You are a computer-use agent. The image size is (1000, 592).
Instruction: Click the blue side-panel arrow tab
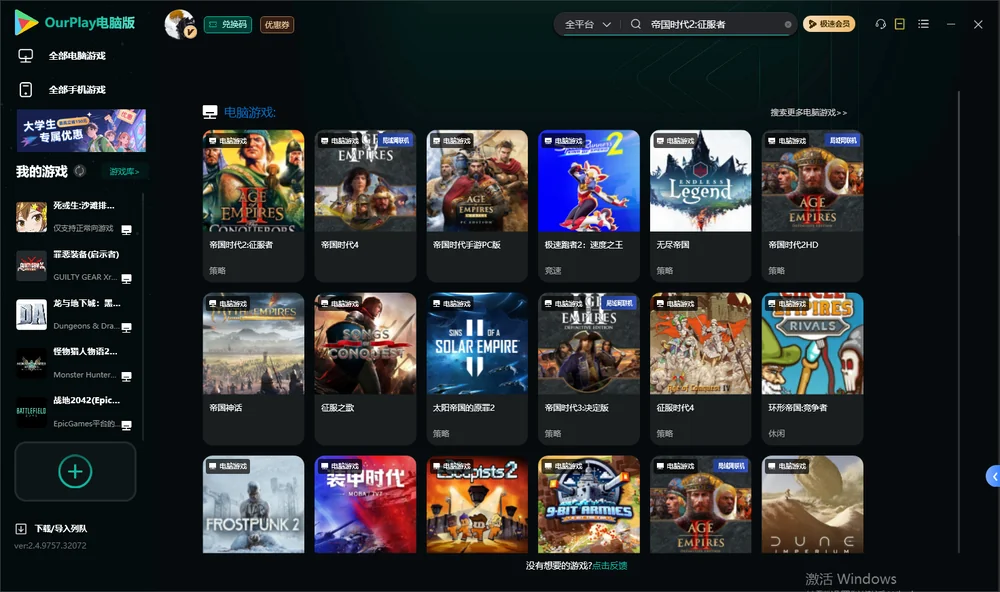[993, 477]
